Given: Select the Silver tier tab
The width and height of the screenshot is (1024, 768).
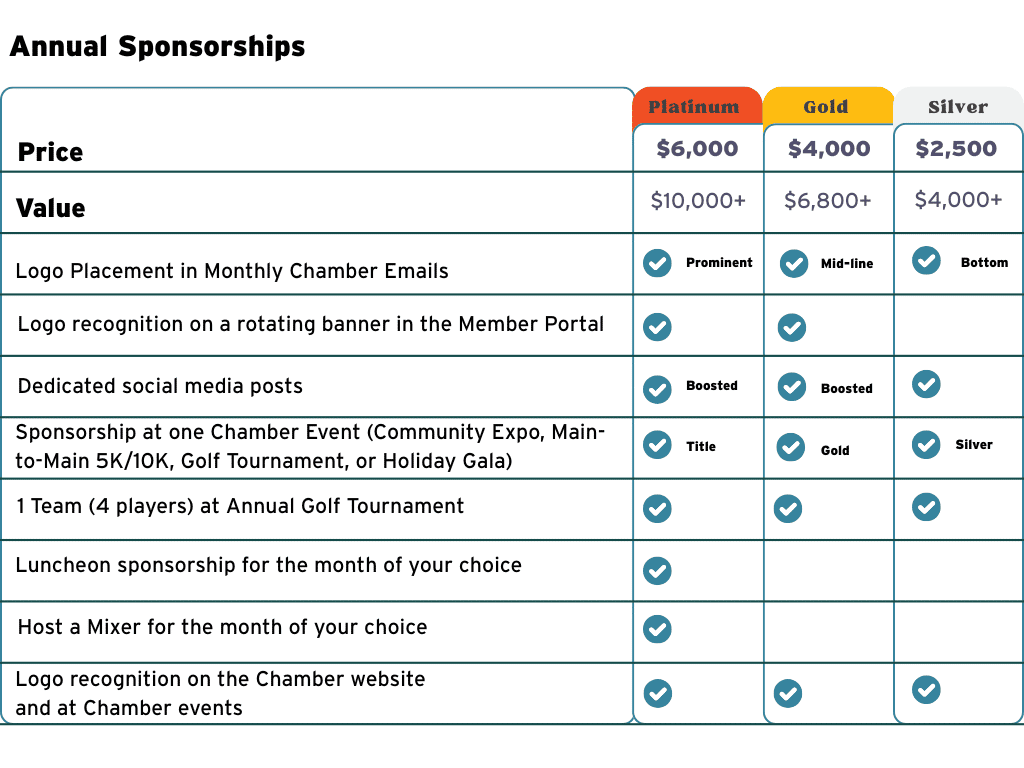Looking at the screenshot, I should click(957, 107).
